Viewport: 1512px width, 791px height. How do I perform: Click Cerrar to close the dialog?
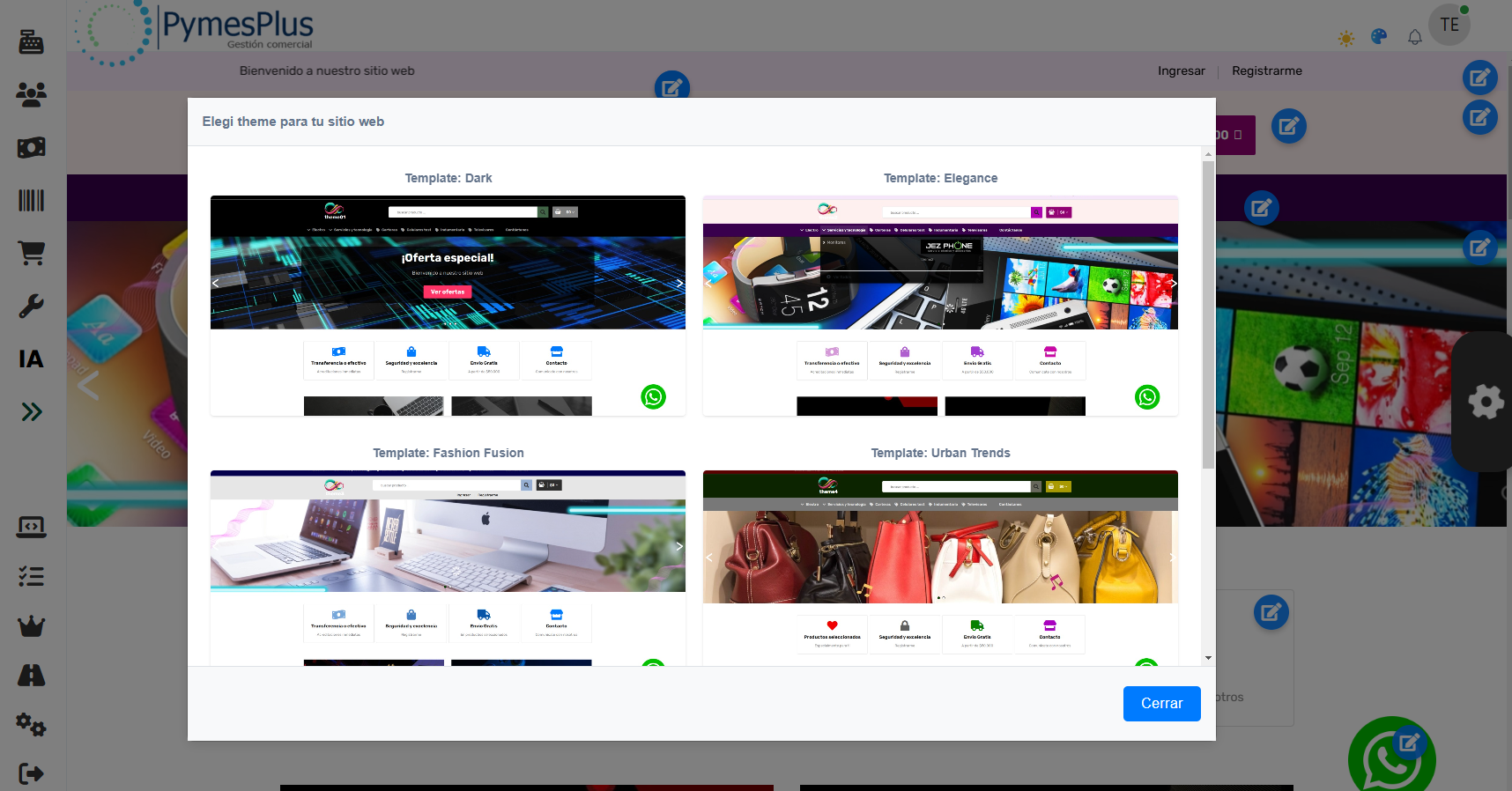pos(1161,703)
